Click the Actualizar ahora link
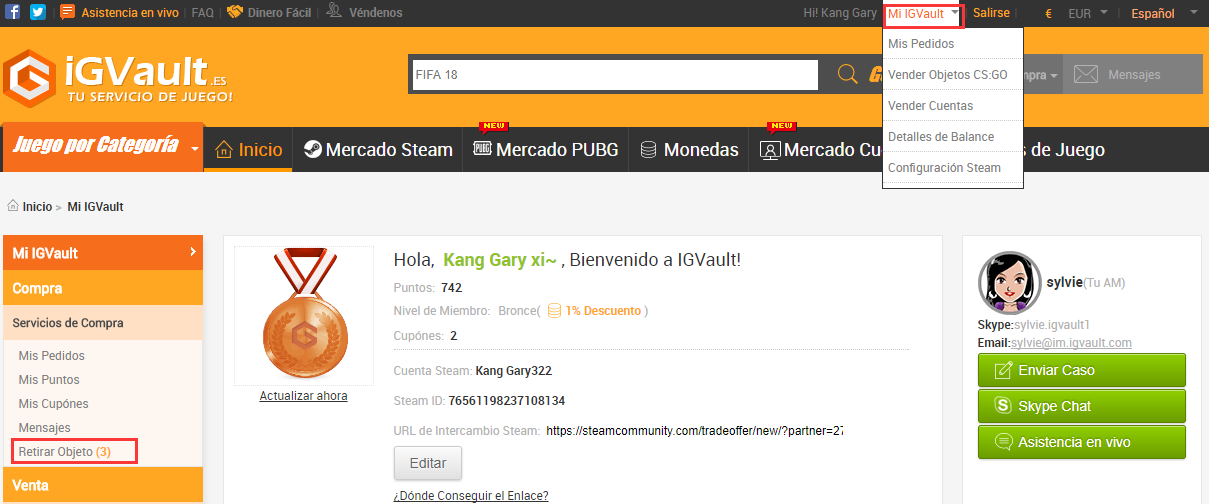 point(304,396)
